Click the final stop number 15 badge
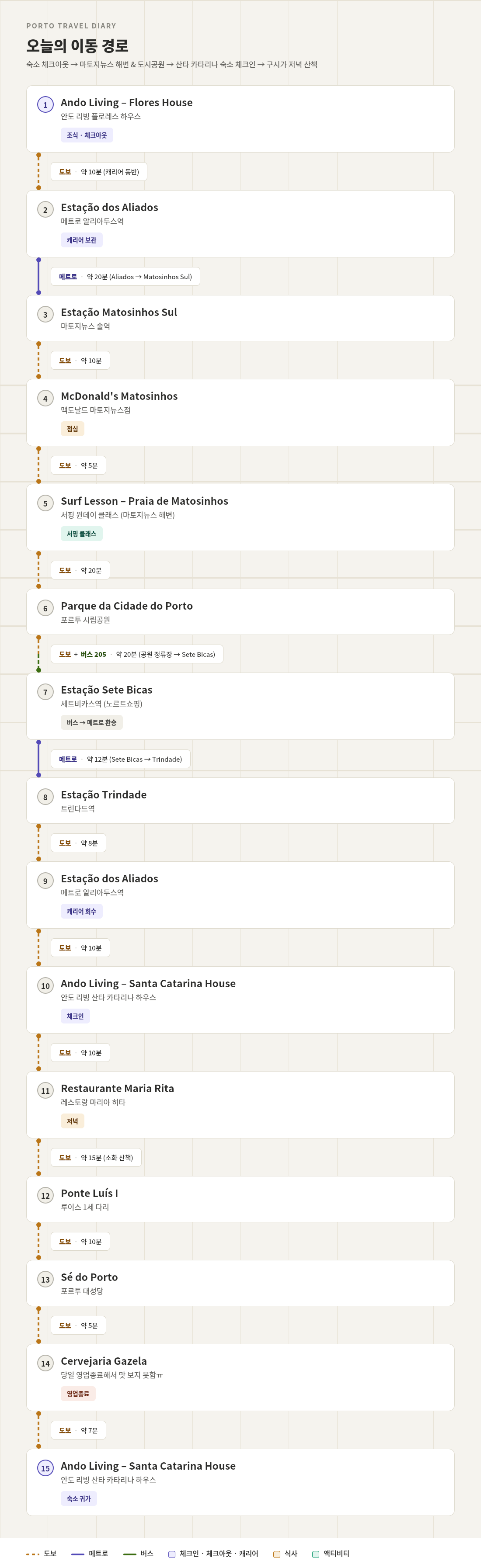The image size is (481, 1568). [45, 1468]
